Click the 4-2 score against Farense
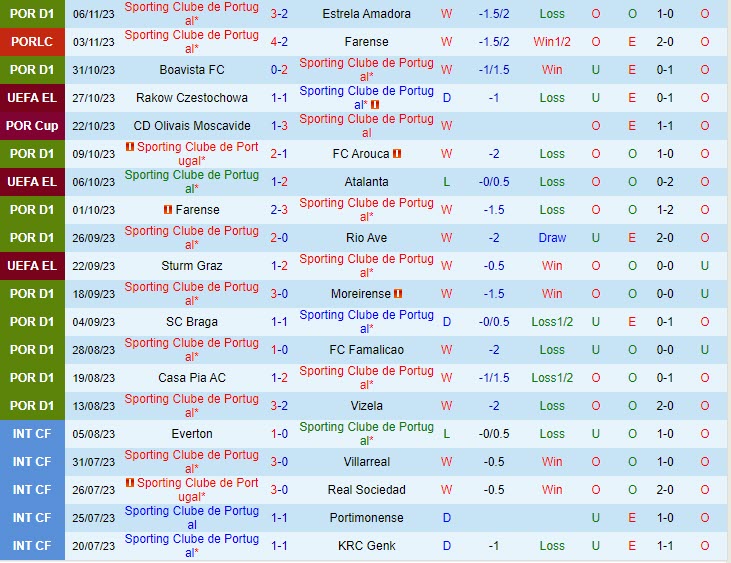Screen dimensions: 731x563 (279, 42)
